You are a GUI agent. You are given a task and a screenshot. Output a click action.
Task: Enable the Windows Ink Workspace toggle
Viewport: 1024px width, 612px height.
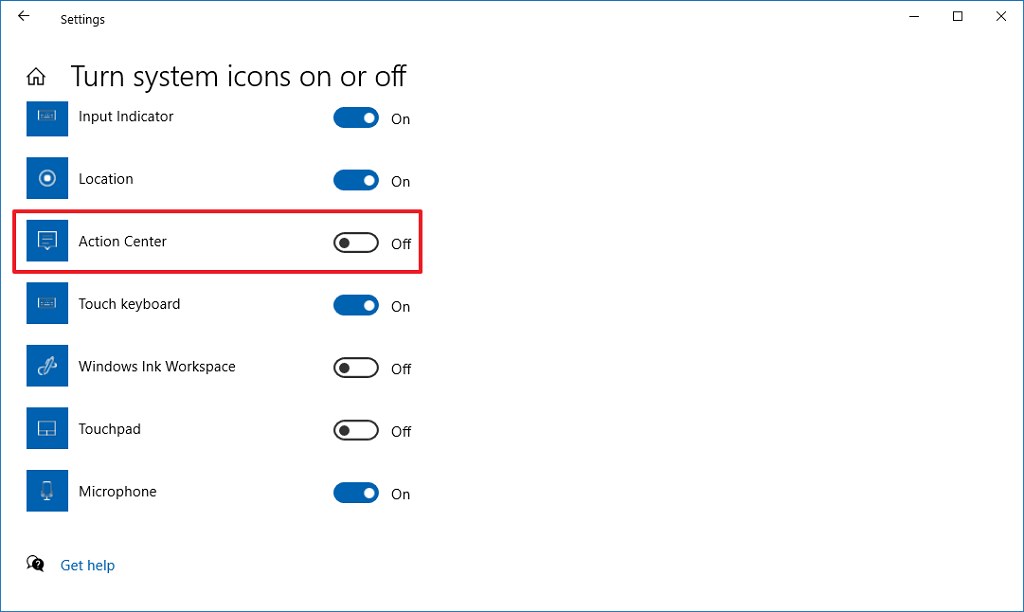pos(355,367)
